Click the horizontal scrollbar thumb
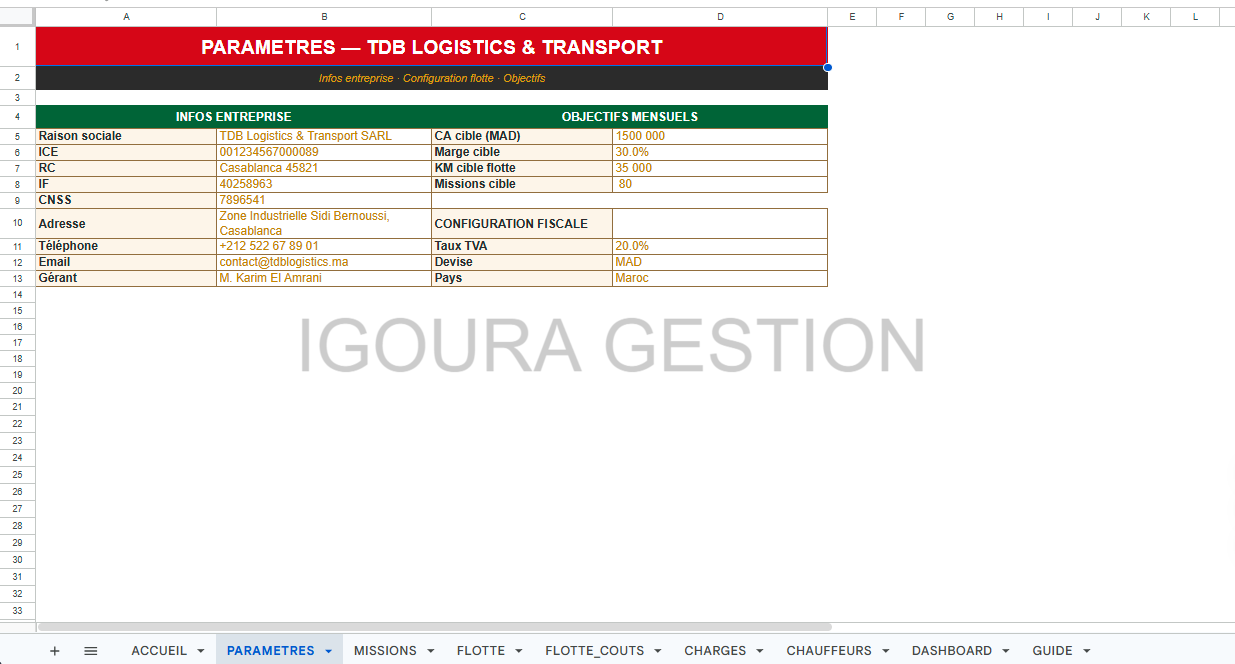Image resolution: width=1235 pixels, height=664 pixels. coord(434,627)
